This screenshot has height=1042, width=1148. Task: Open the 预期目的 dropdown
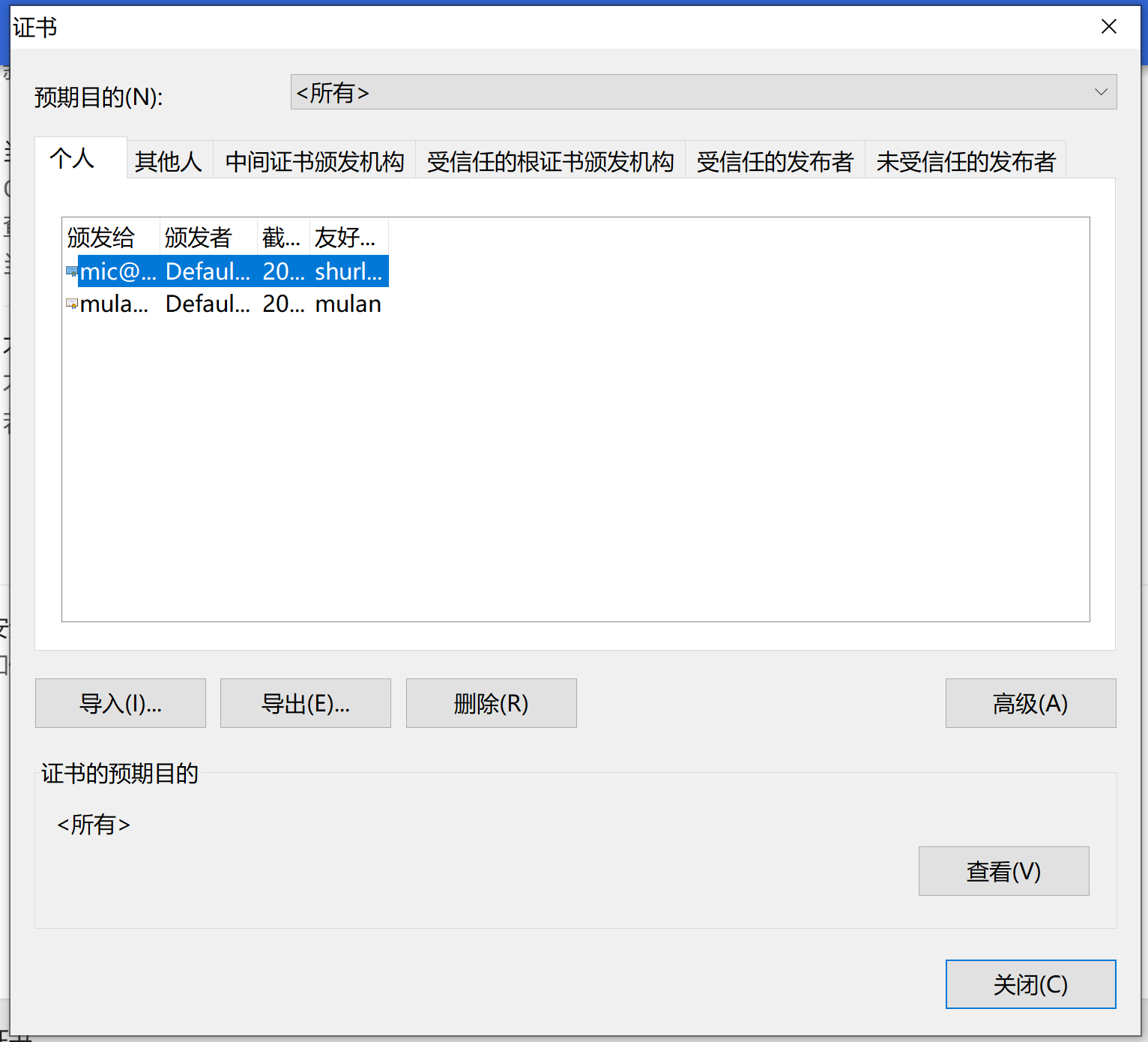703,92
